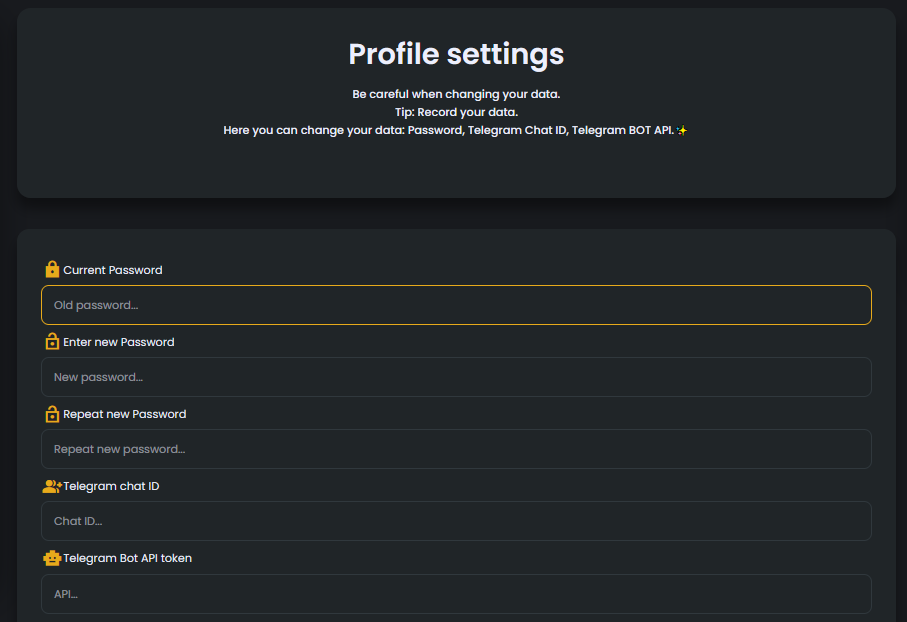Click into the New password field
The height and width of the screenshot is (622, 907).
[456, 377]
